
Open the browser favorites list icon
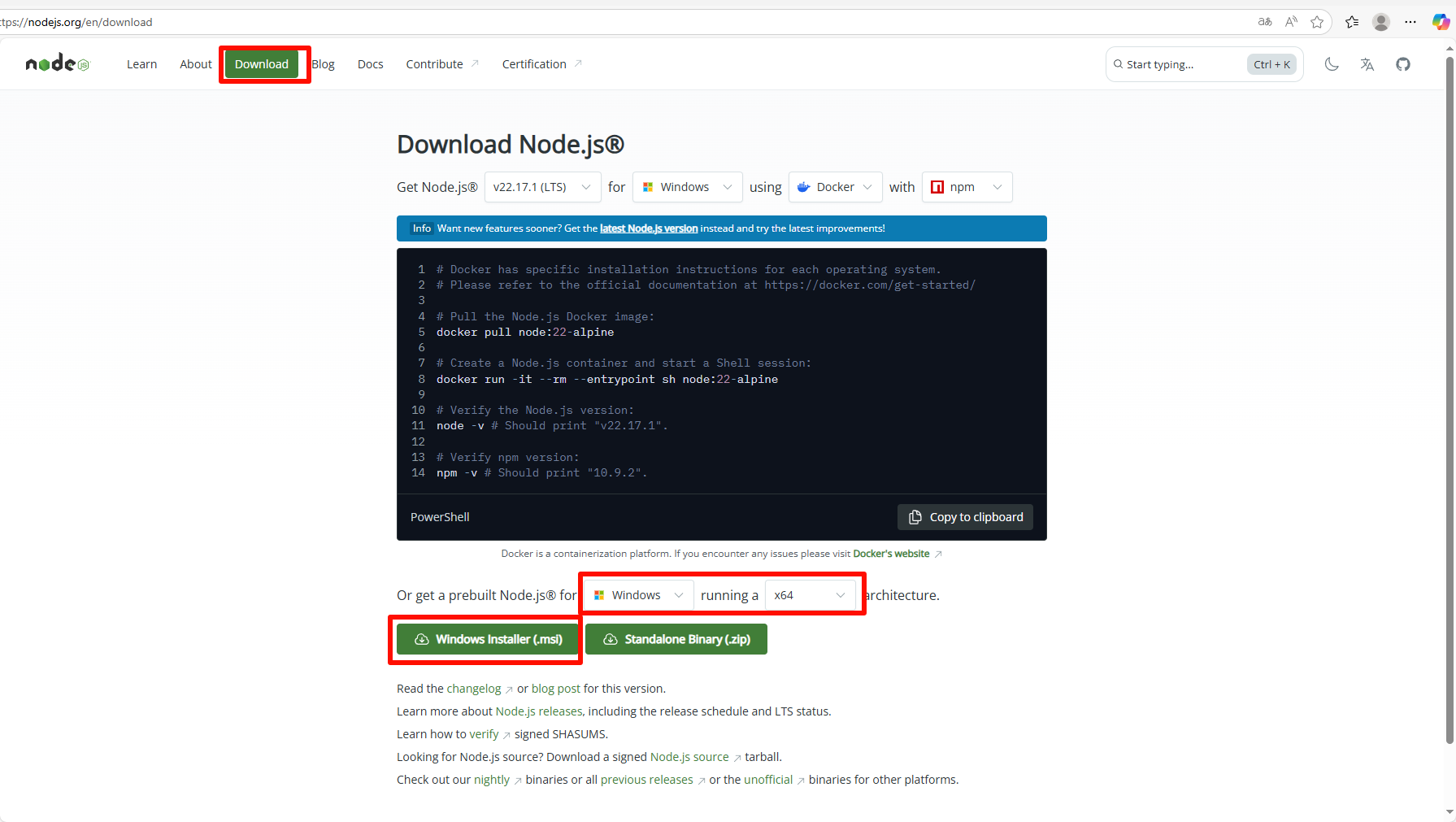(x=1352, y=22)
